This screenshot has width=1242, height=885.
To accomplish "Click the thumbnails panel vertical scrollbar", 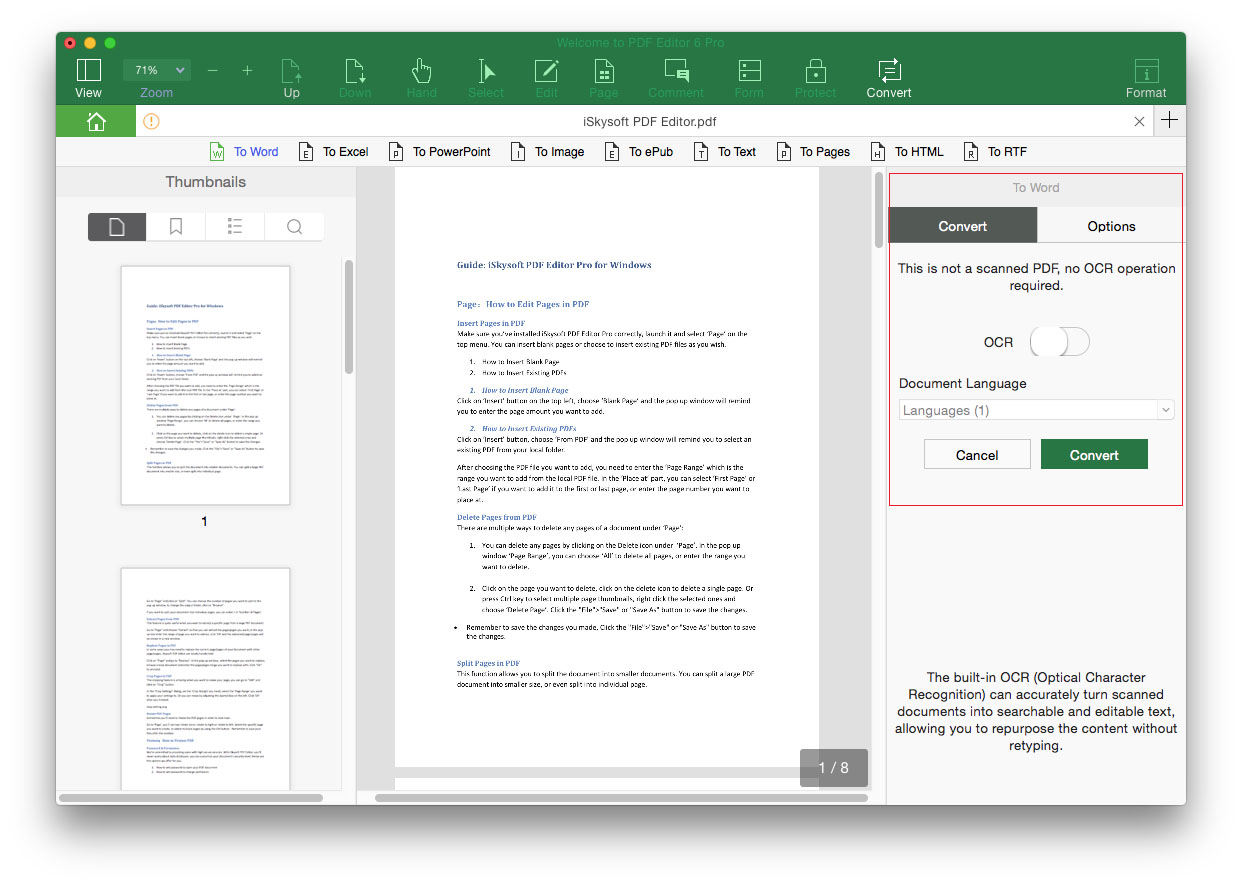I will click(348, 318).
